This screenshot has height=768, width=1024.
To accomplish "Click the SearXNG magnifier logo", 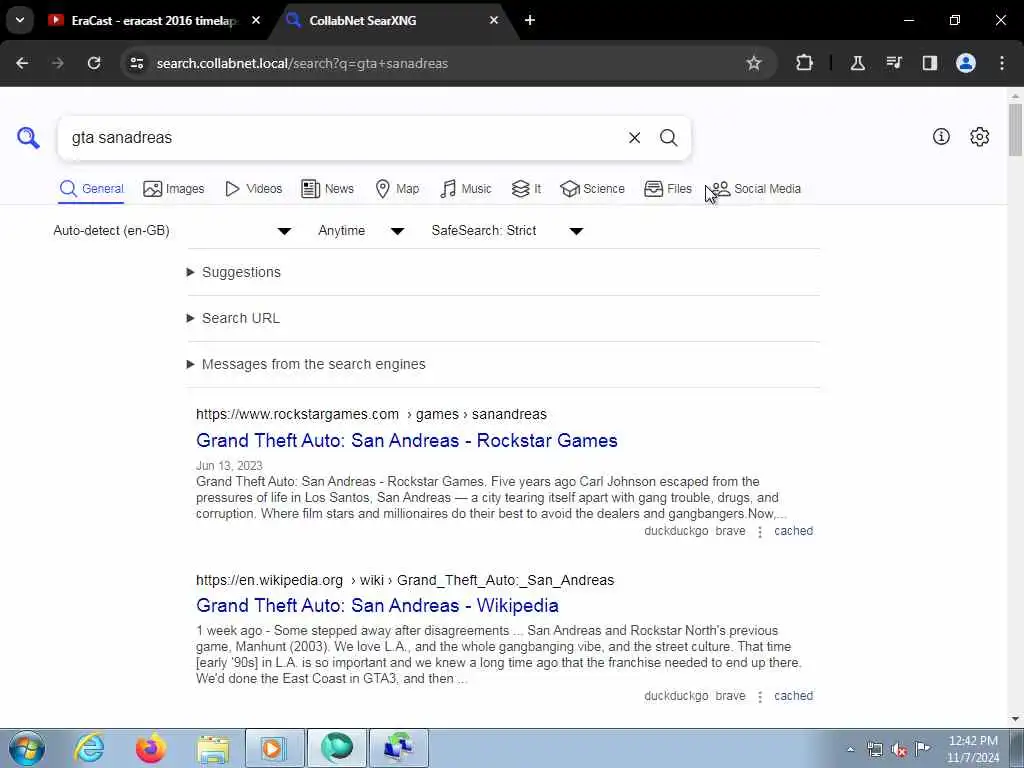I will click(x=28, y=138).
